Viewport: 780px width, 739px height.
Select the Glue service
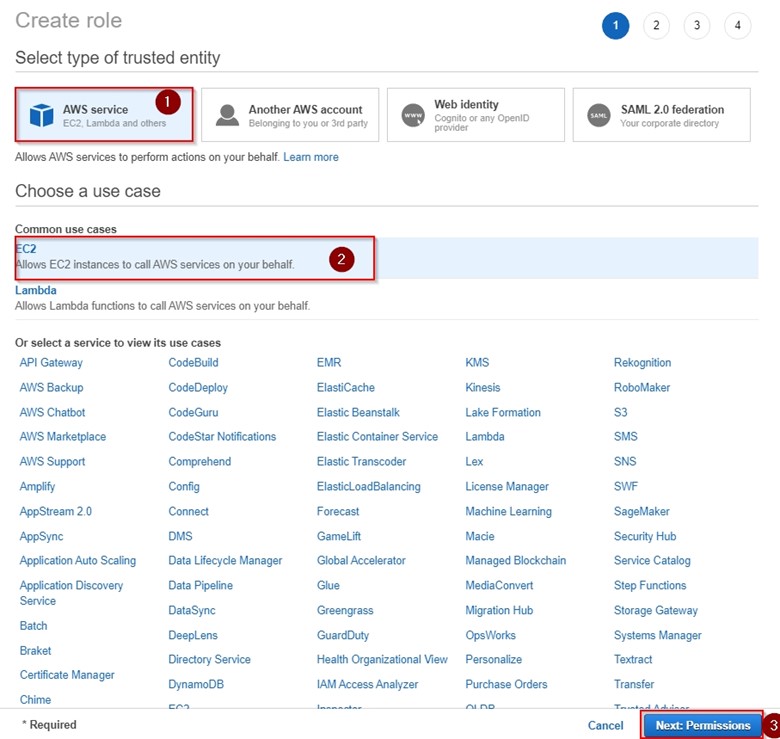click(328, 585)
